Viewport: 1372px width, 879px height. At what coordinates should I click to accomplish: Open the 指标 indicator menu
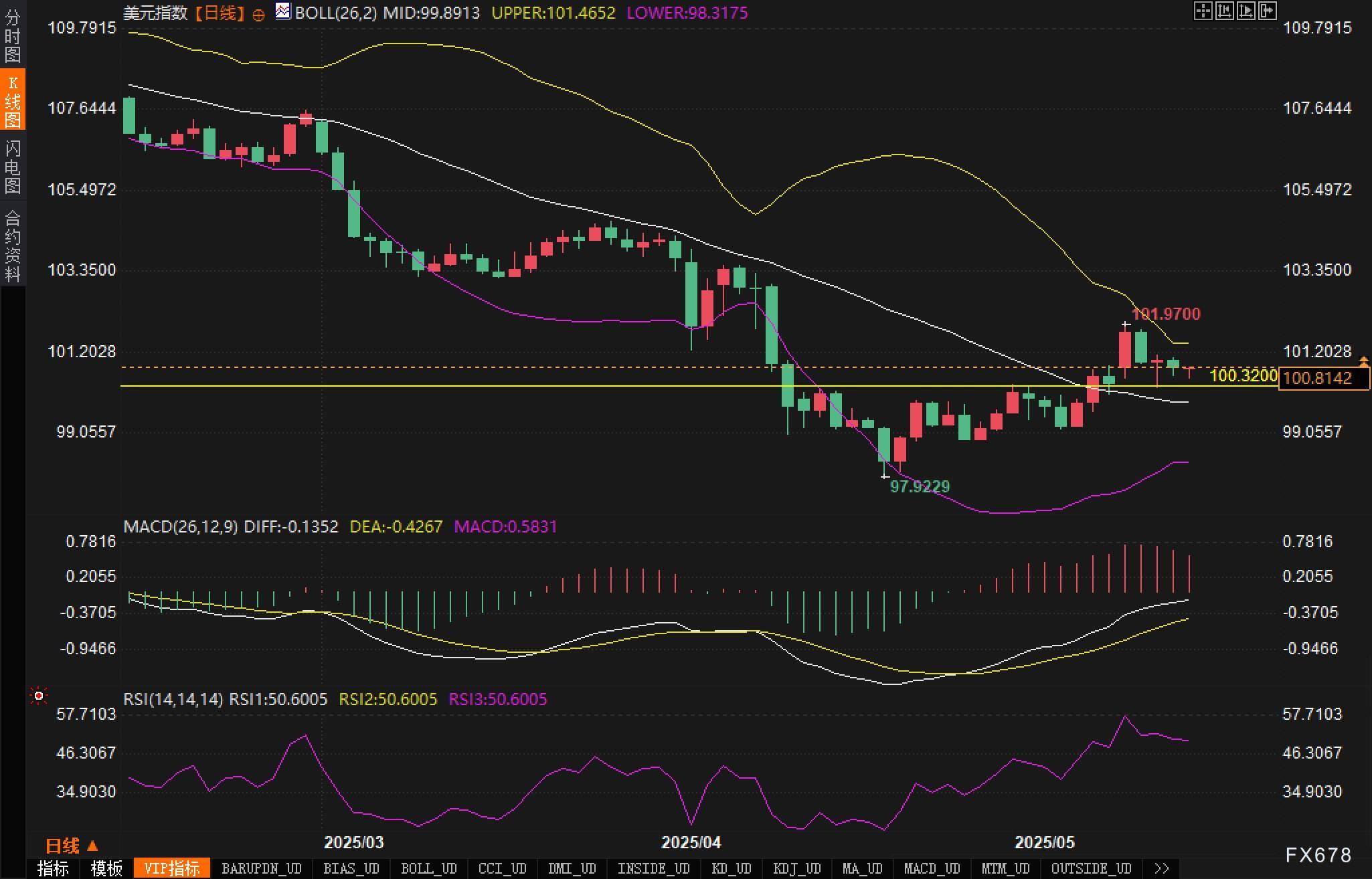[53, 868]
